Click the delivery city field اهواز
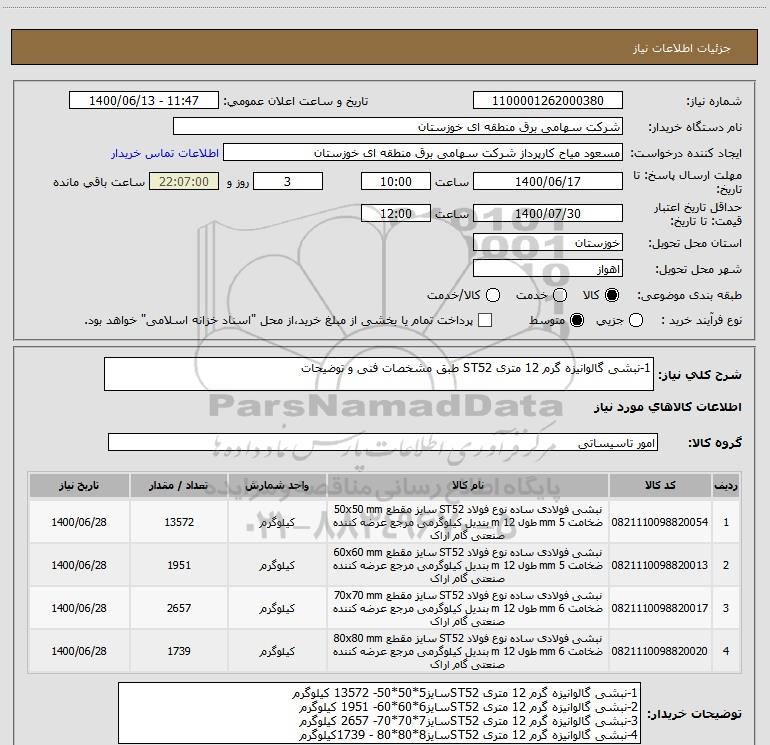The image size is (770, 745). tap(547, 269)
